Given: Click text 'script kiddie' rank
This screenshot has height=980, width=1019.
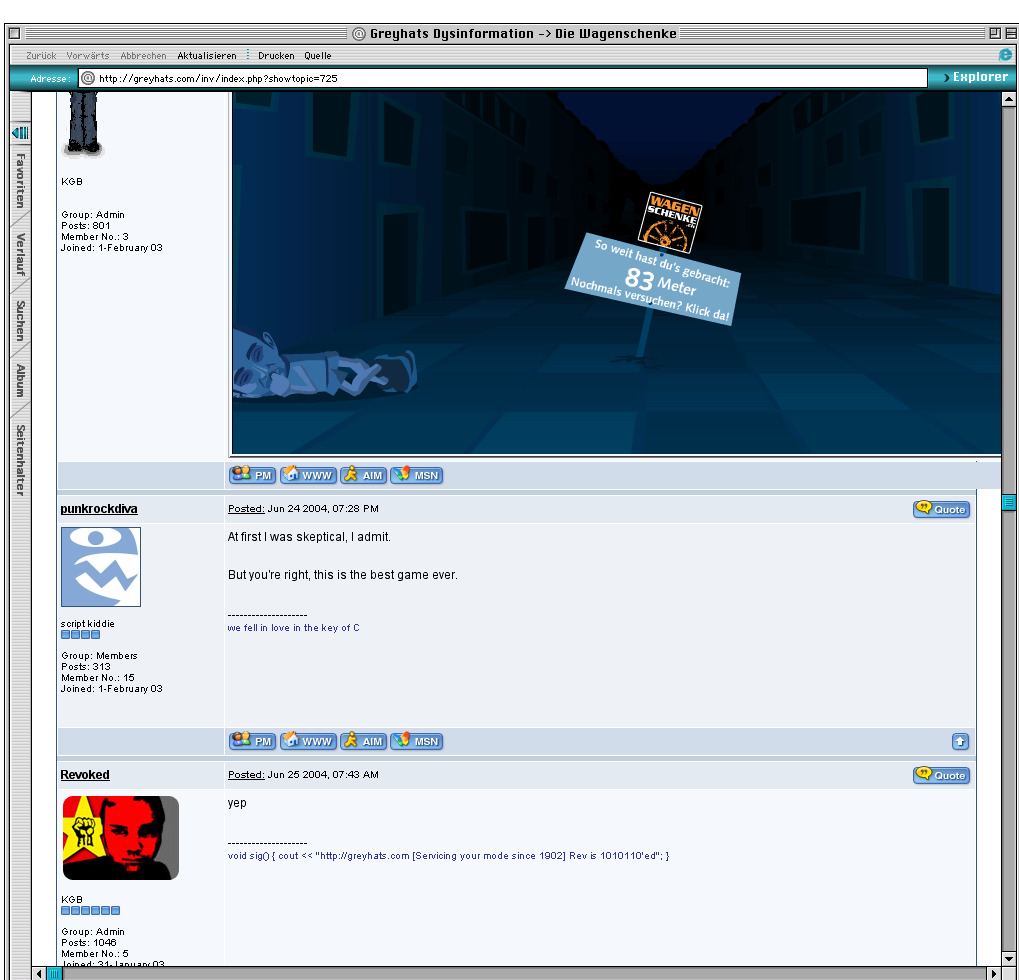Looking at the screenshot, I should pos(87,624).
